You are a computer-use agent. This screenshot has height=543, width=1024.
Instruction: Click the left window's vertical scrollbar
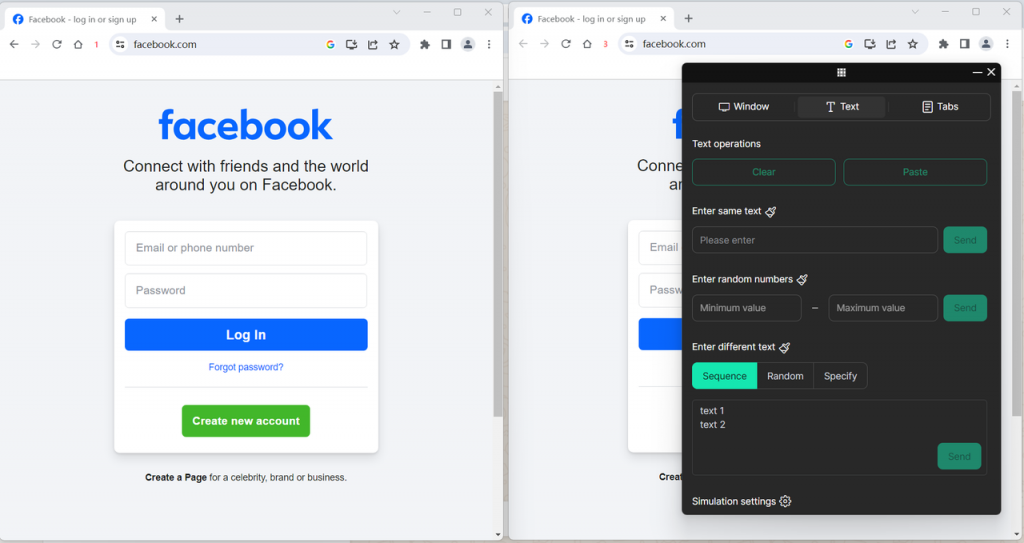[497, 250]
